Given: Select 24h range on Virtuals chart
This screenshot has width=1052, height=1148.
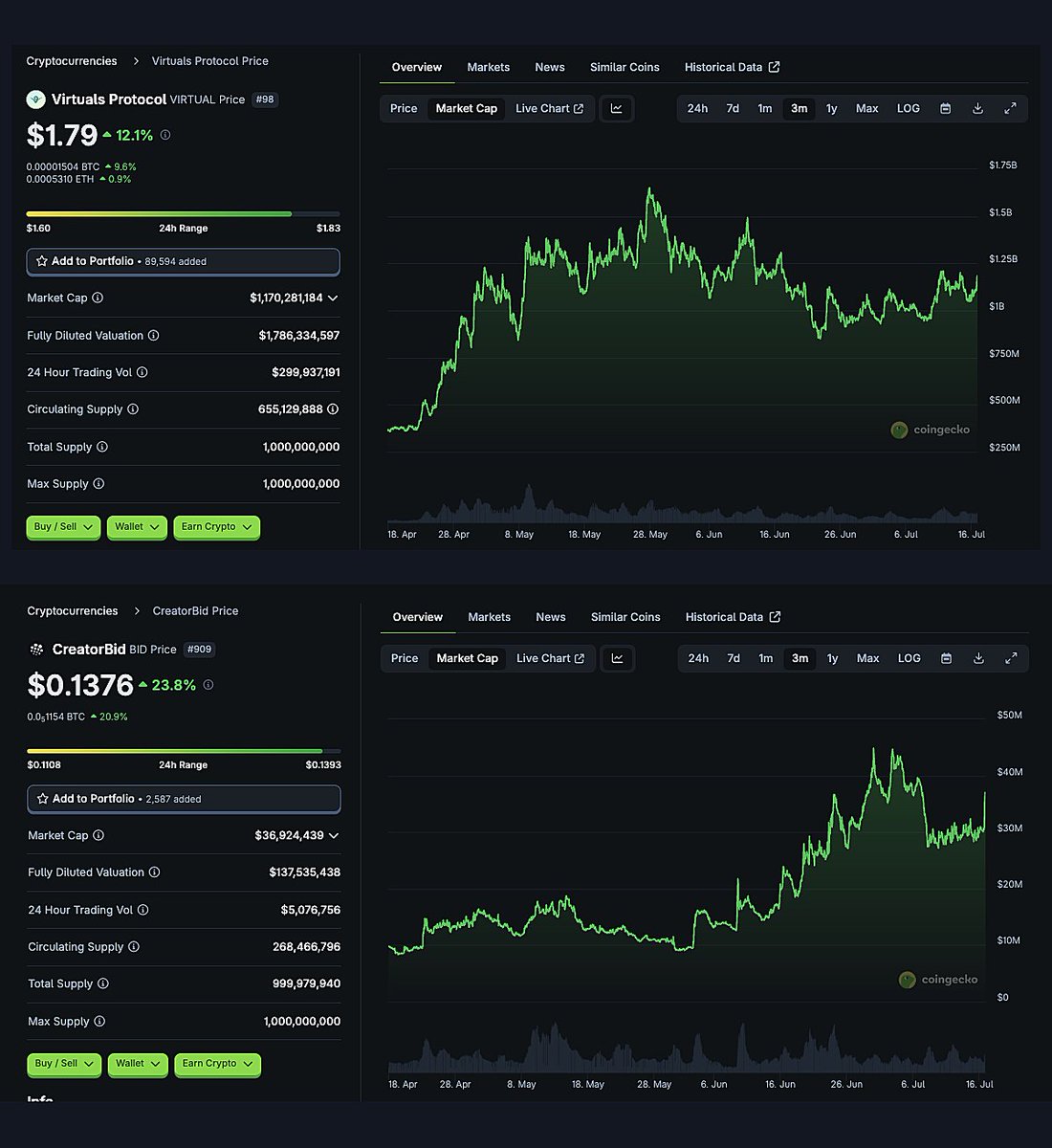Looking at the screenshot, I should [698, 108].
